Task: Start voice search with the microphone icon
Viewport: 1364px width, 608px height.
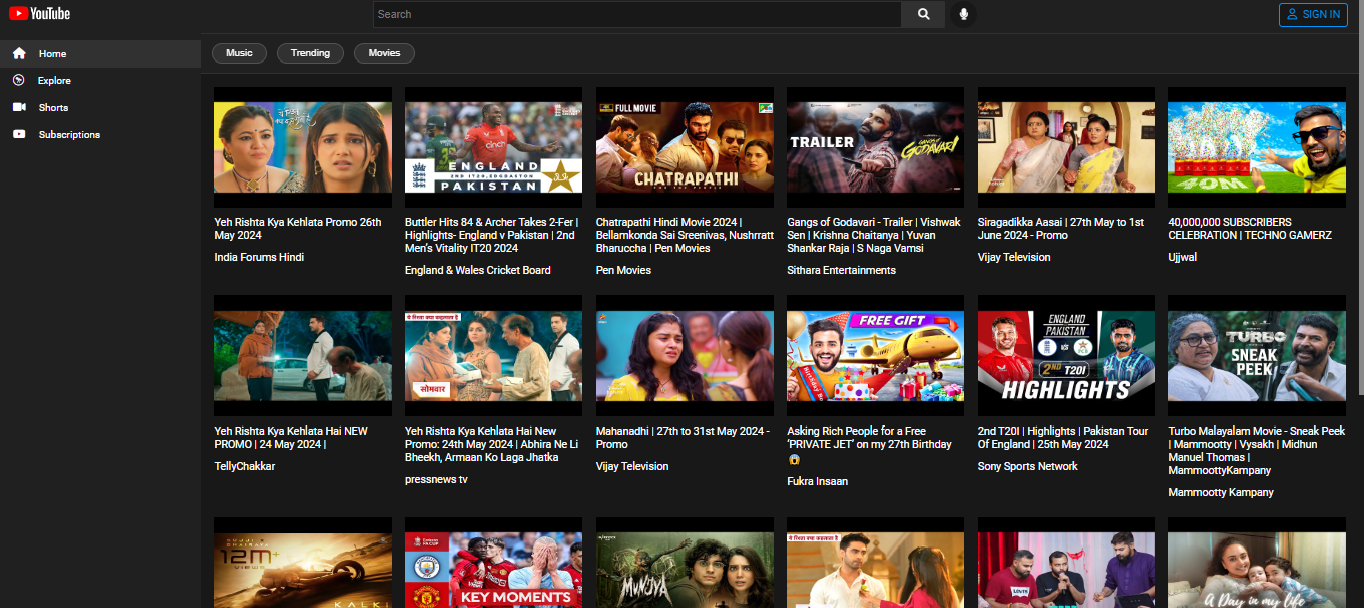Action: coord(963,14)
